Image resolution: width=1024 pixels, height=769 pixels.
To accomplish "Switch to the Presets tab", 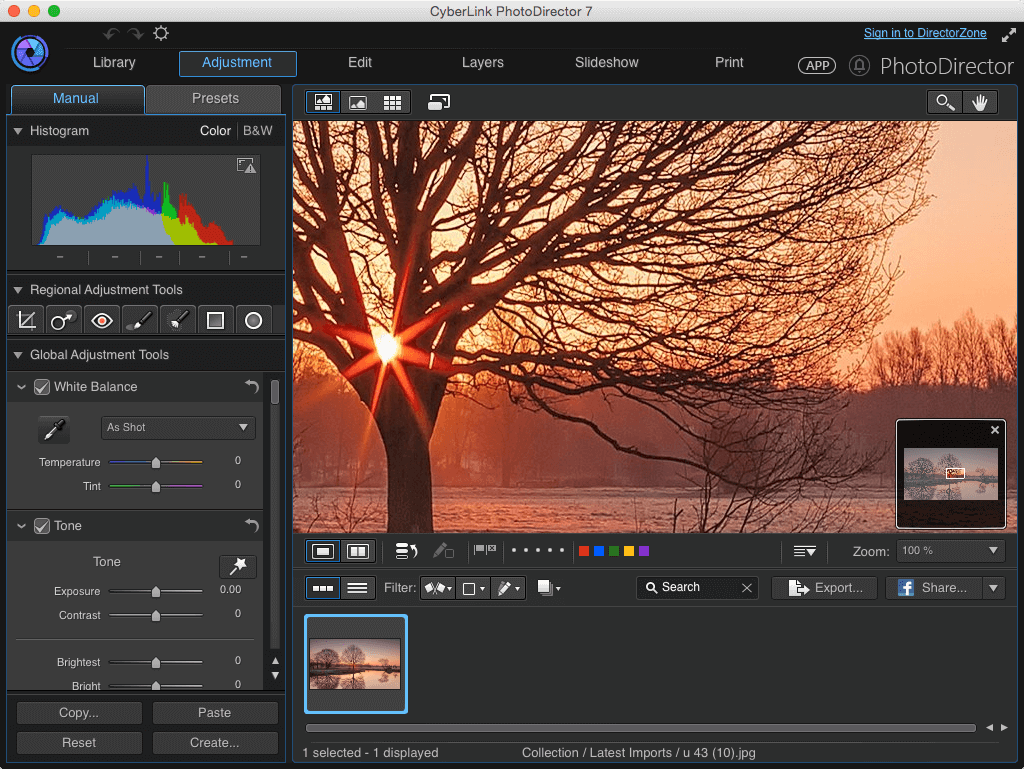I will (215, 99).
